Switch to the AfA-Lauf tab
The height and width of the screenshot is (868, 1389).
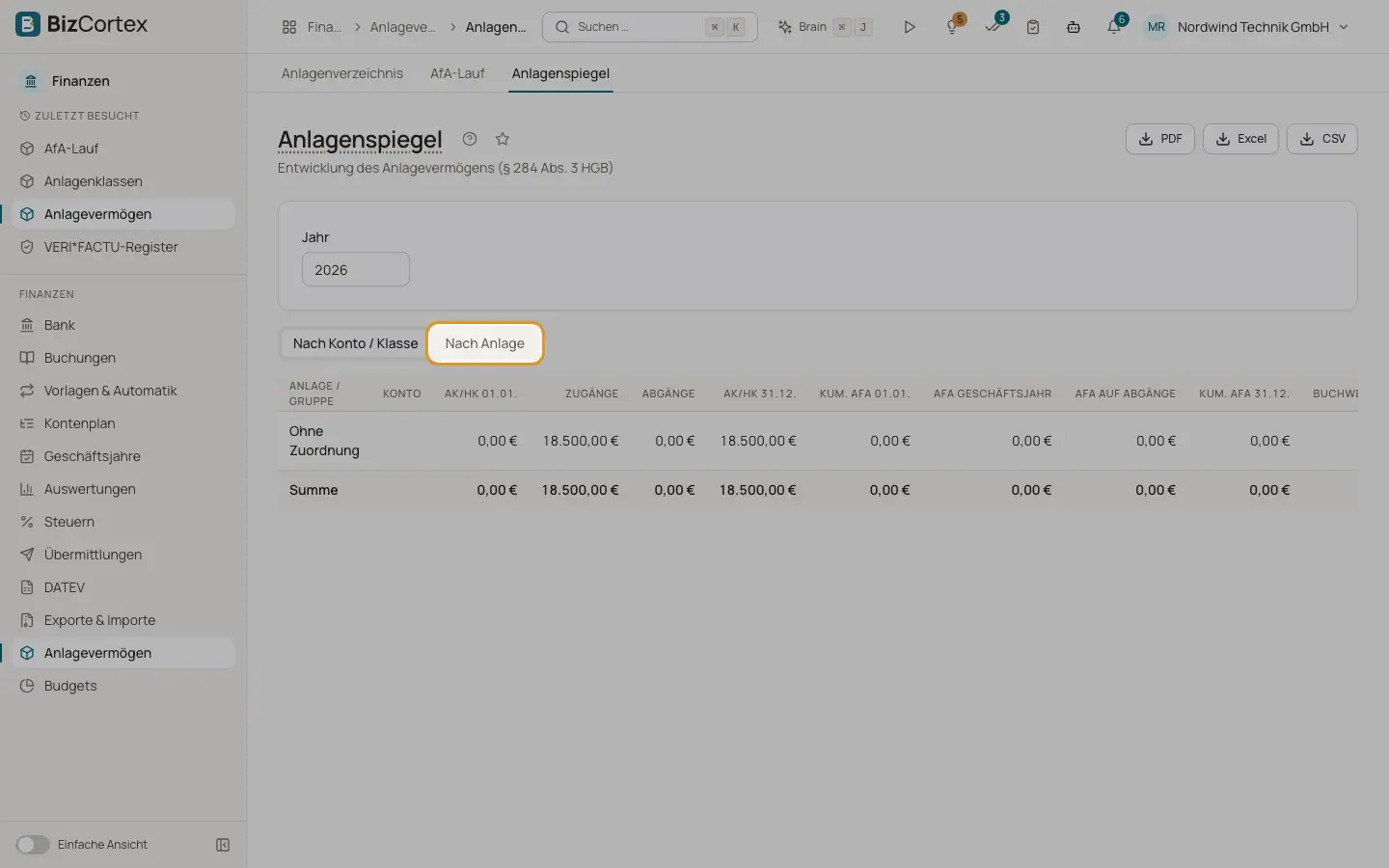457,73
